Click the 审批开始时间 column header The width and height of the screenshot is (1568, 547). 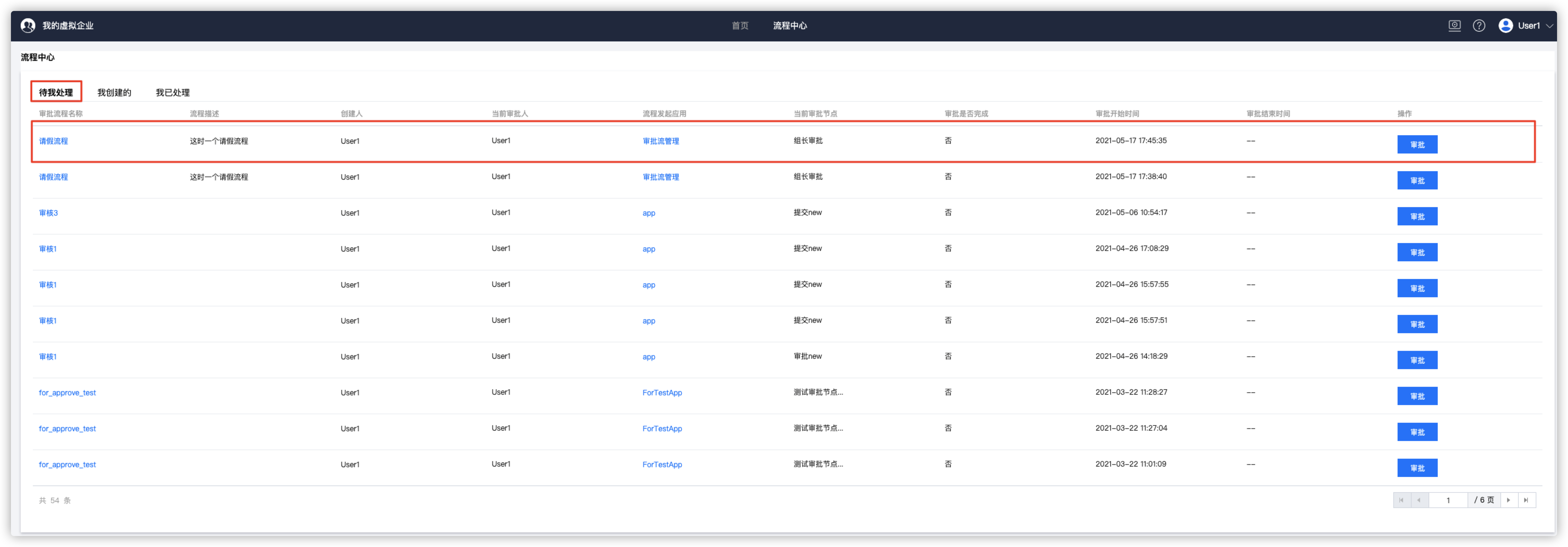(1117, 113)
